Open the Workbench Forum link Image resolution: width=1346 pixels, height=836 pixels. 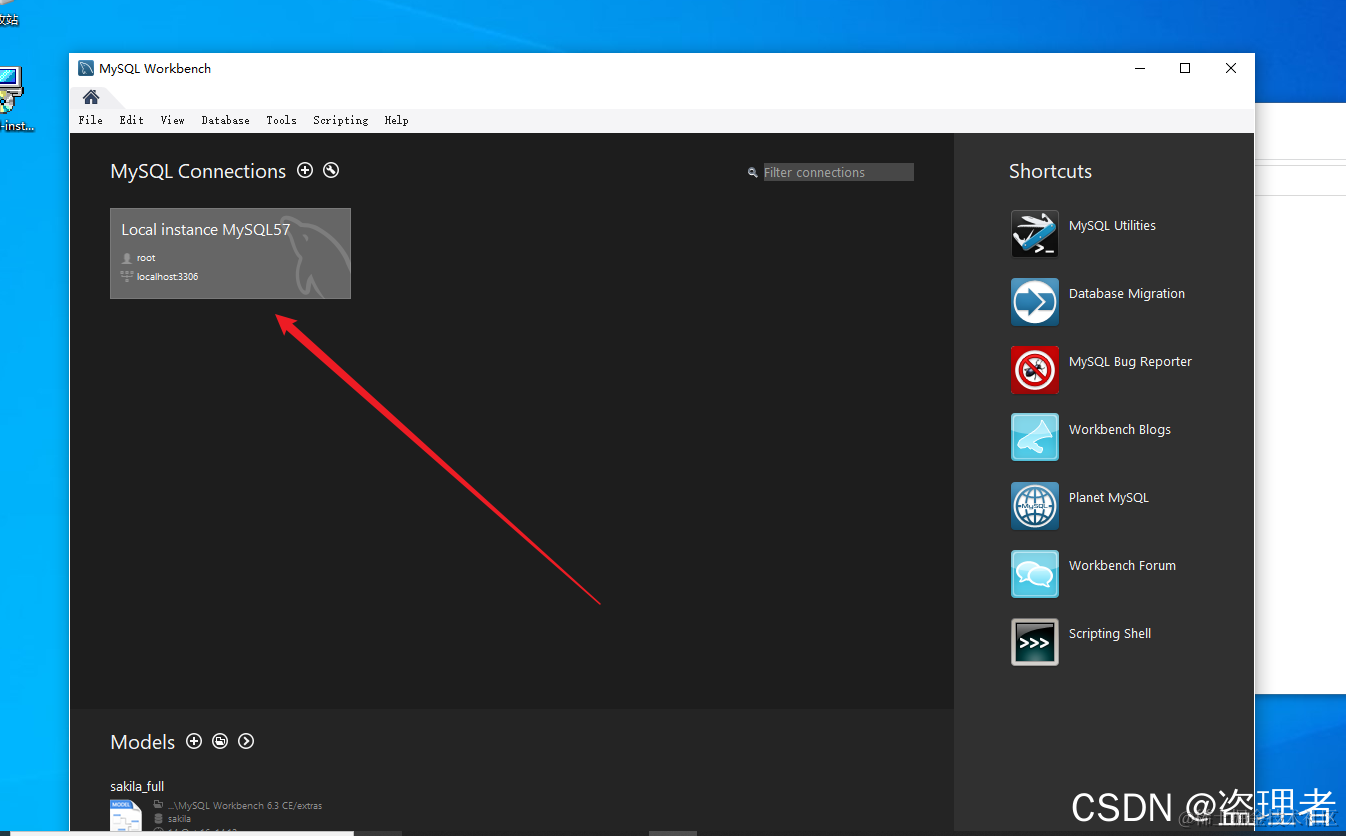point(1122,566)
